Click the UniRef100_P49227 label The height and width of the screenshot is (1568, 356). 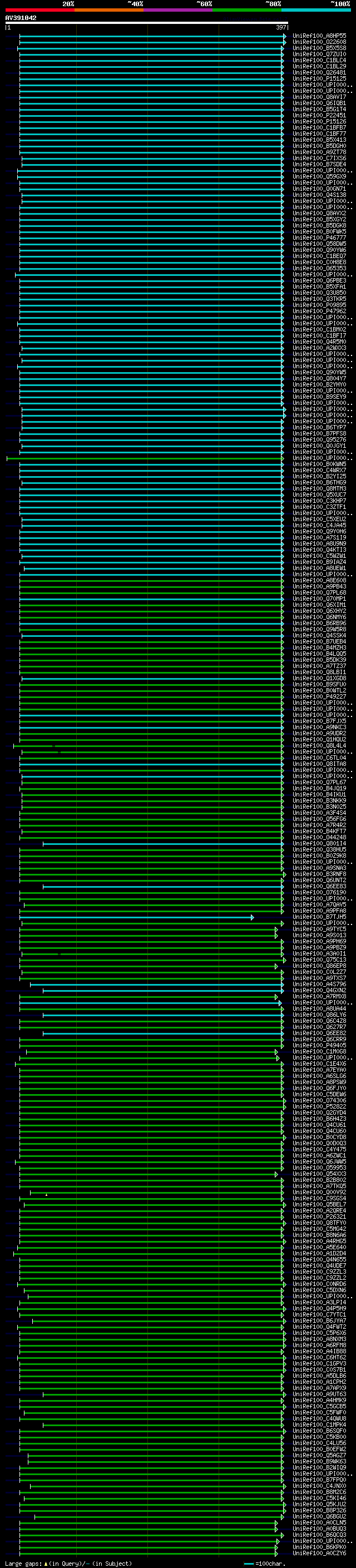pyautogui.click(x=319, y=697)
